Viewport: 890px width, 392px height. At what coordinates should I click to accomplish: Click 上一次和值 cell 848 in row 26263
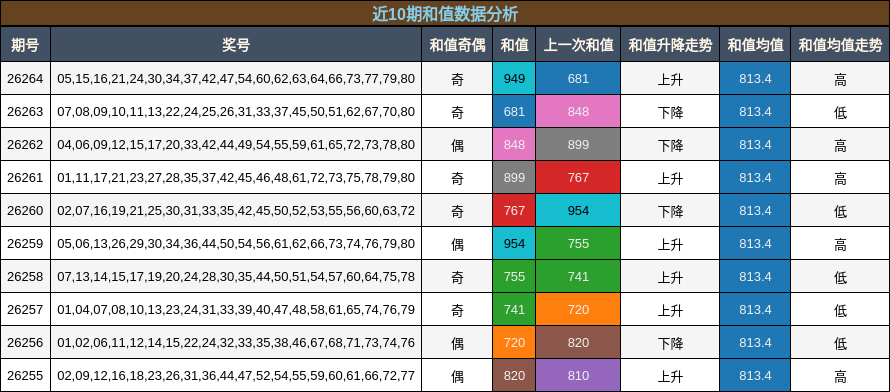click(578, 111)
